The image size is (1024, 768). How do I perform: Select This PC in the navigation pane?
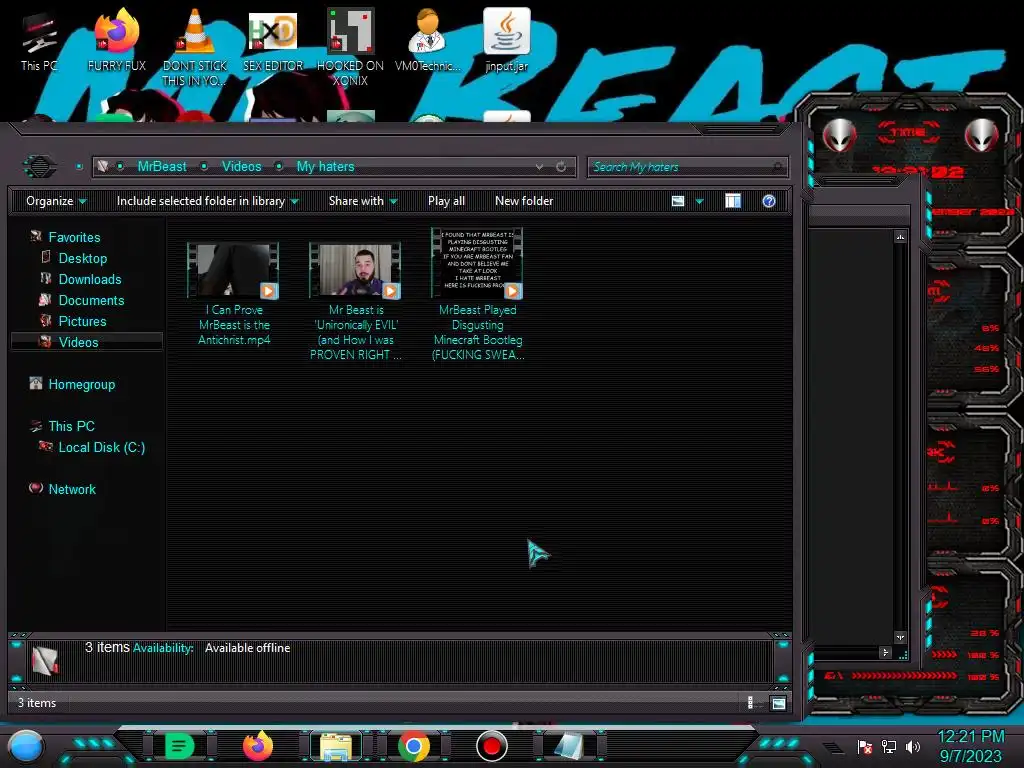[x=71, y=426]
